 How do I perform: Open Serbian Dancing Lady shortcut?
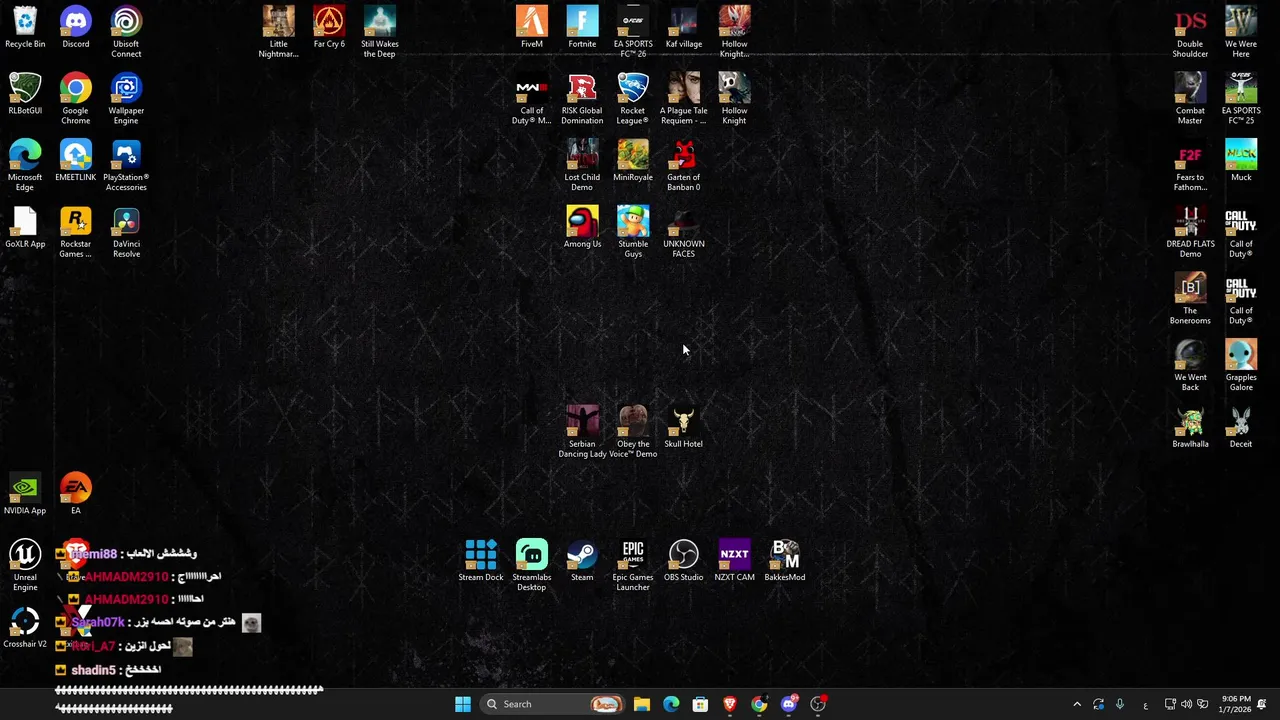tap(582, 432)
